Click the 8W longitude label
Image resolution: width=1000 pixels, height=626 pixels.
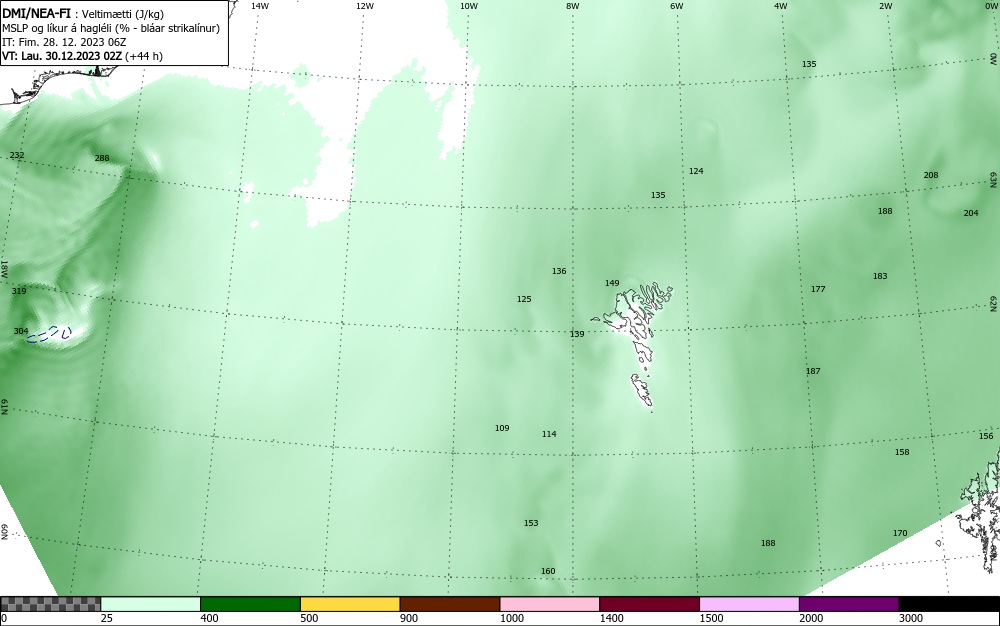click(573, 6)
